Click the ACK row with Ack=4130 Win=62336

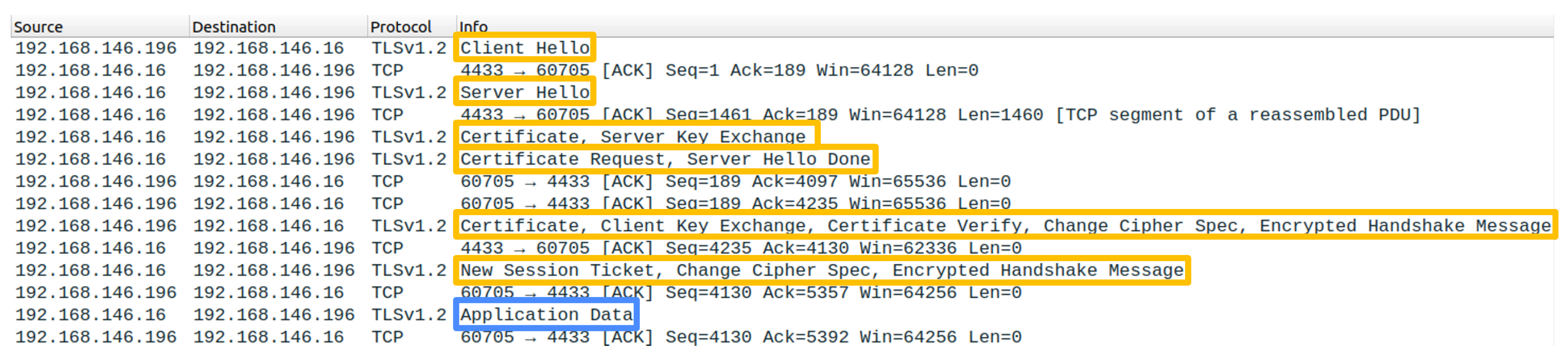coord(740,248)
